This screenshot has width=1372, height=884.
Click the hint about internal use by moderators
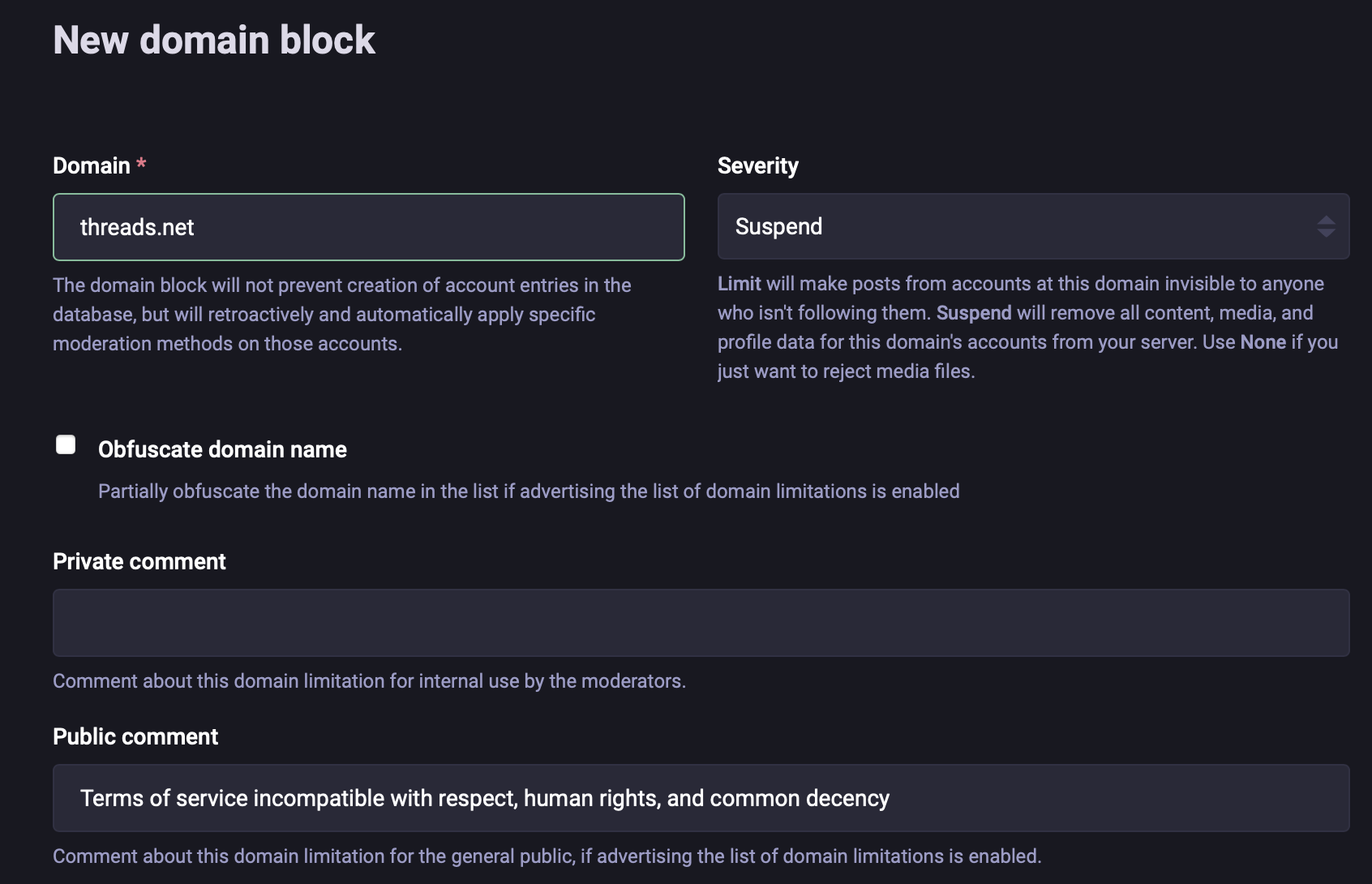[x=369, y=681]
